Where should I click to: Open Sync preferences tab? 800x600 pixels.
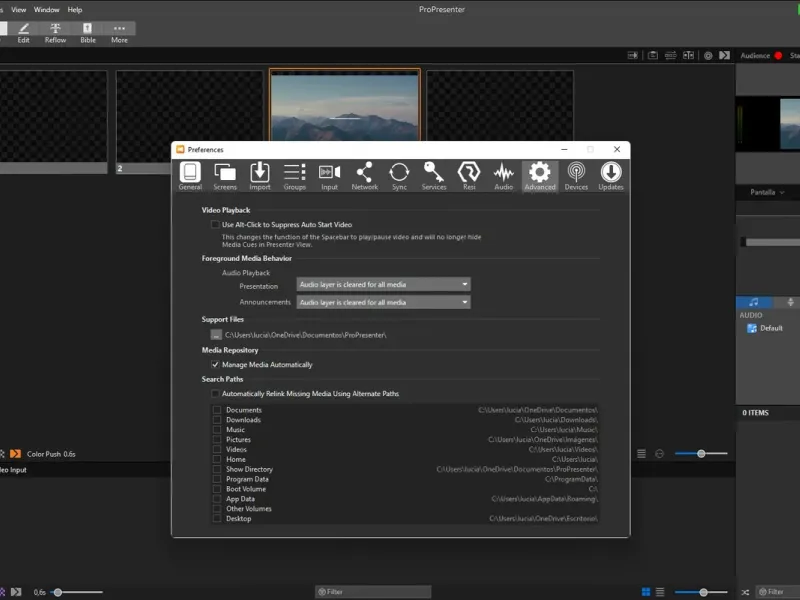pos(399,176)
